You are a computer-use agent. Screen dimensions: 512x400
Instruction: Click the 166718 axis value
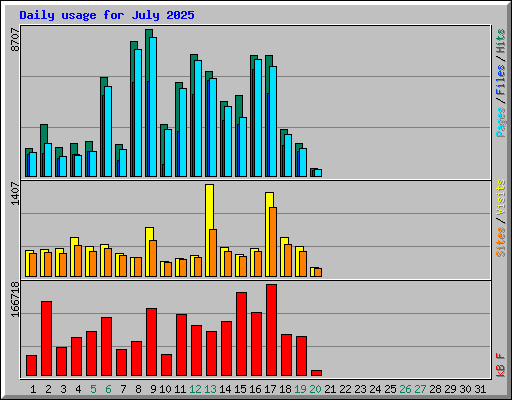(x=15, y=299)
